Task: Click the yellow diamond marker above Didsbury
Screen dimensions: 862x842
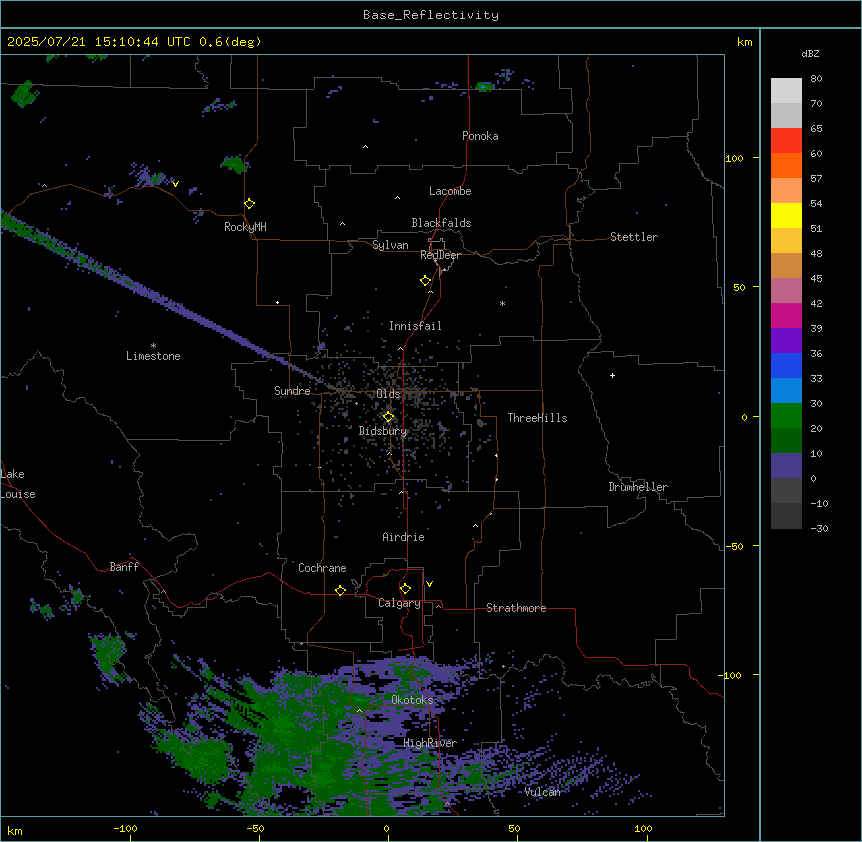Action: [x=388, y=417]
